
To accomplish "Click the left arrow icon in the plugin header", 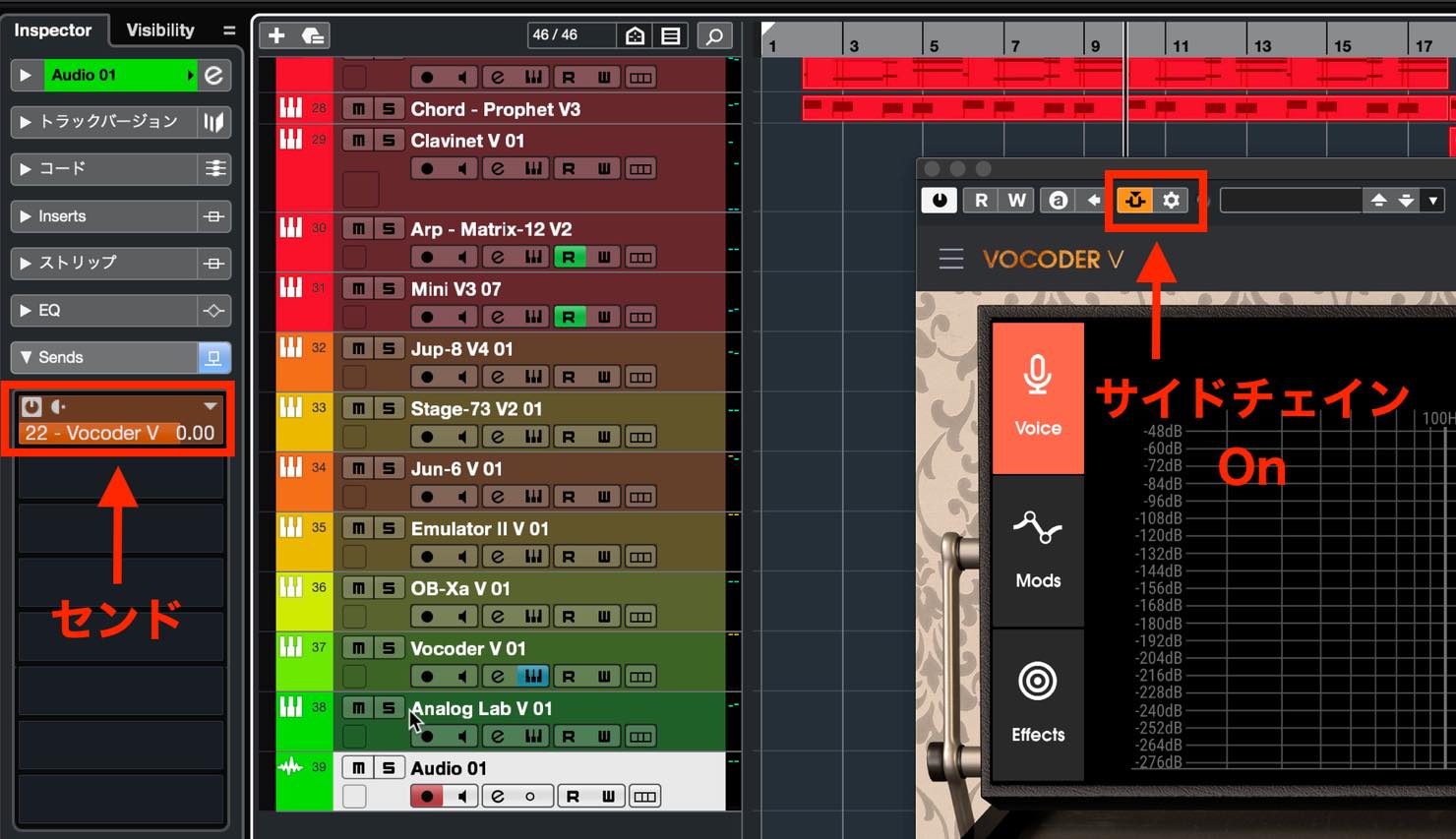I will pyautogui.click(x=1093, y=200).
